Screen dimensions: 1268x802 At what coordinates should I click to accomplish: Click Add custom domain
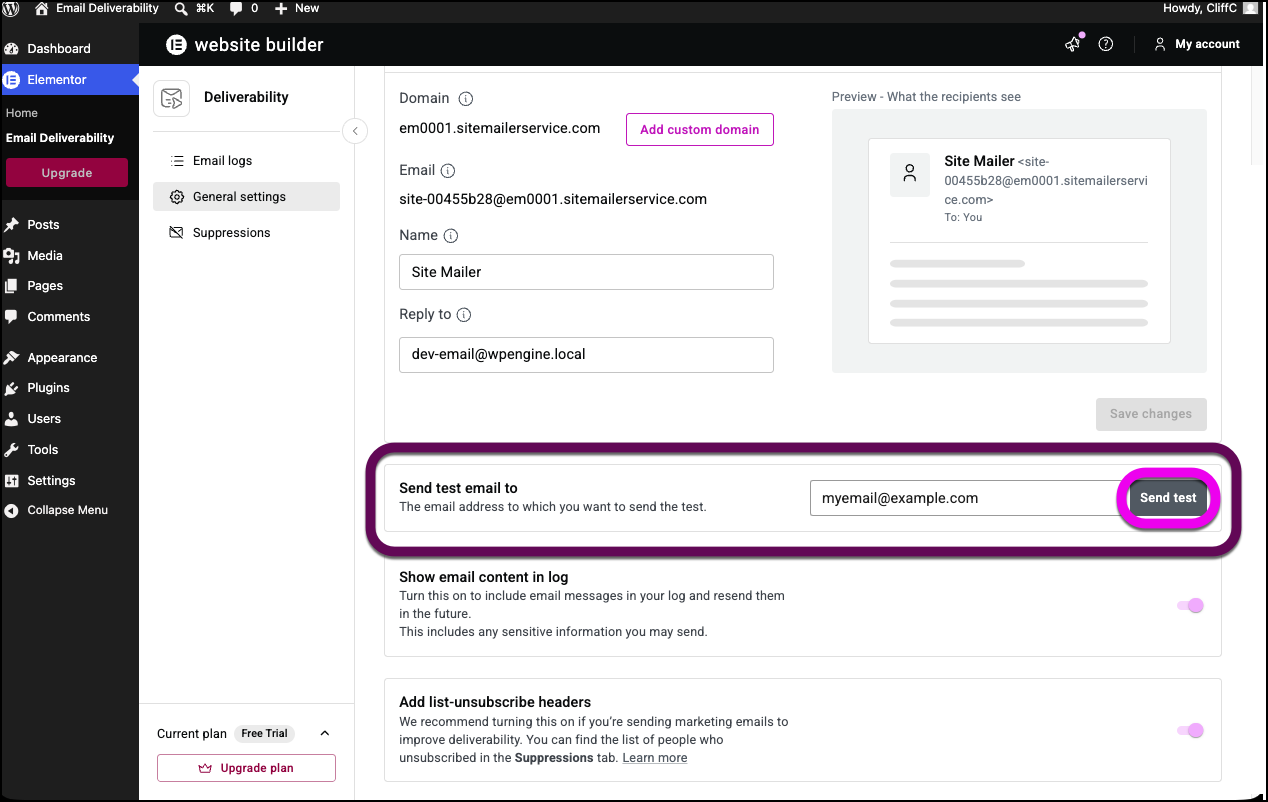pyautogui.click(x=700, y=130)
